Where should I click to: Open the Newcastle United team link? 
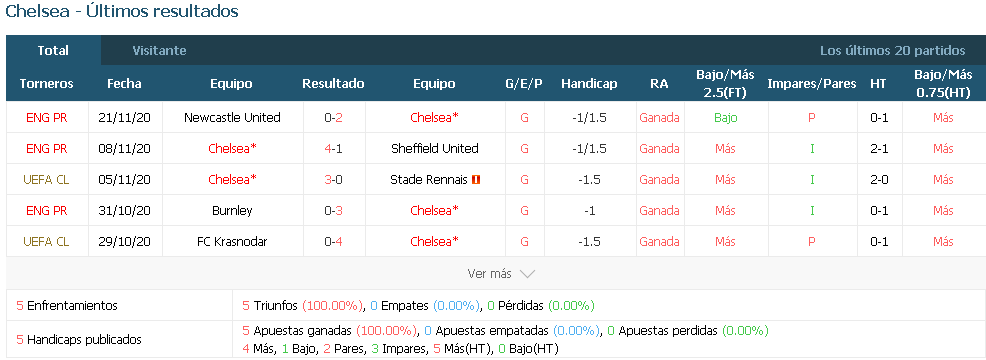[x=232, y=118]
